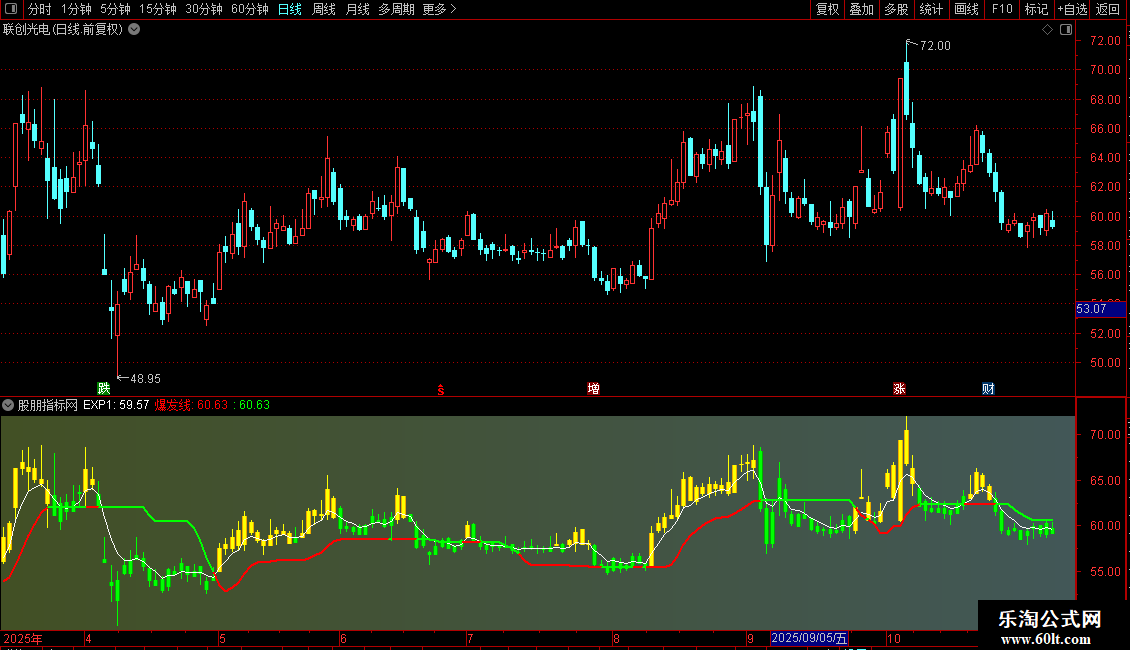Click the 2025年 timeline label

22,638
